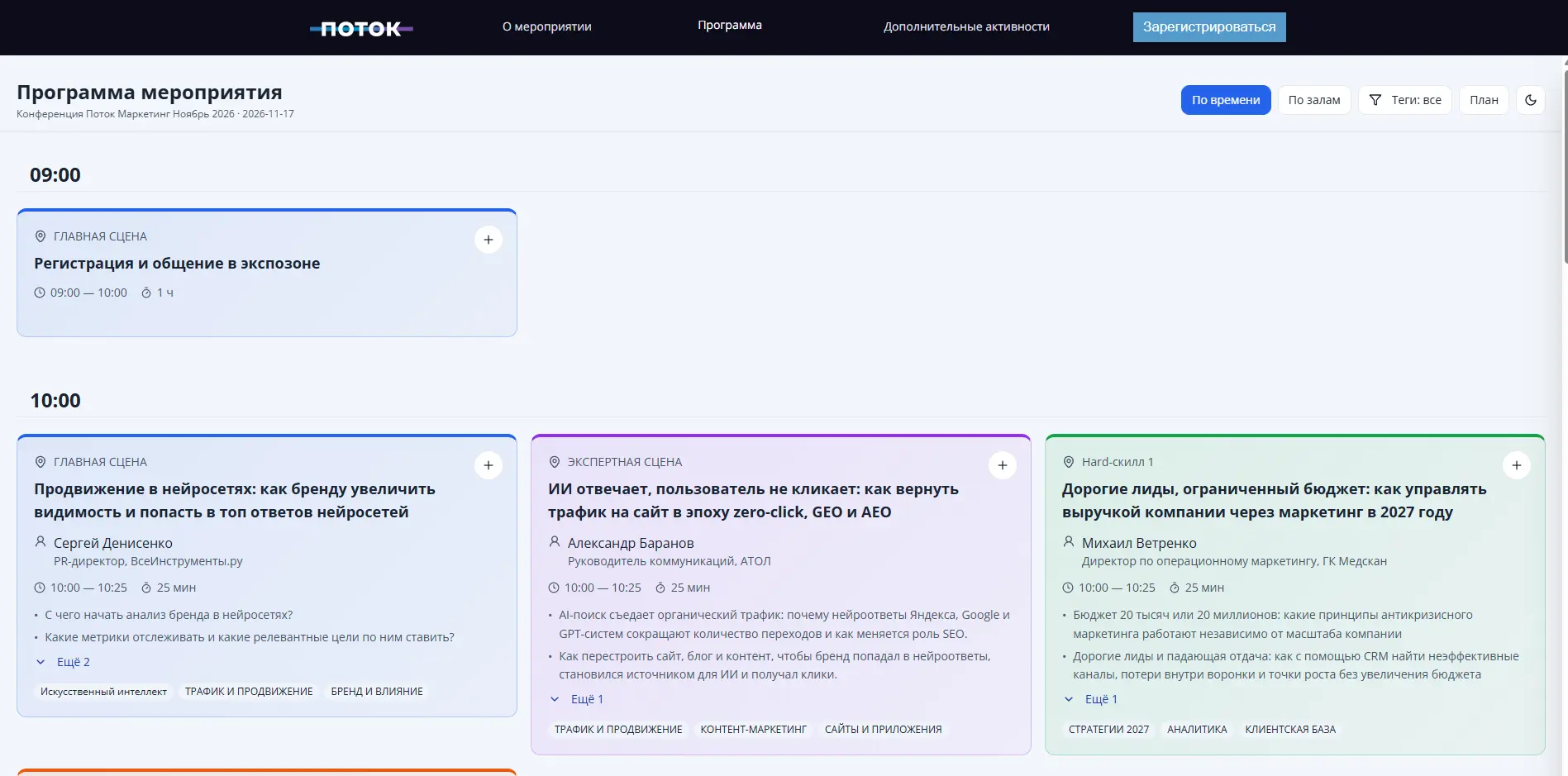Open the О мероприятии menu item
Image resolution: width=1568 pixels, height=776 pixels.
[547, 26]
